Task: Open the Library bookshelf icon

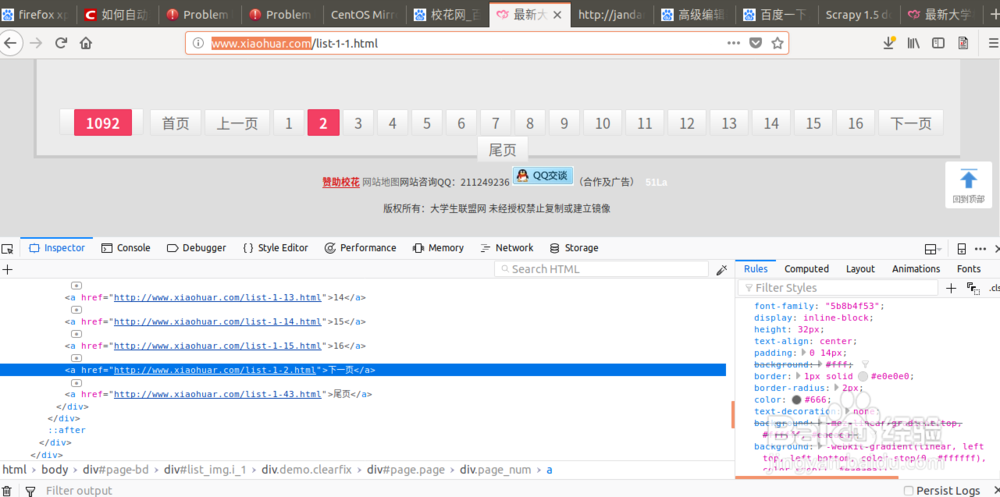Action: (x=913, y=43)
